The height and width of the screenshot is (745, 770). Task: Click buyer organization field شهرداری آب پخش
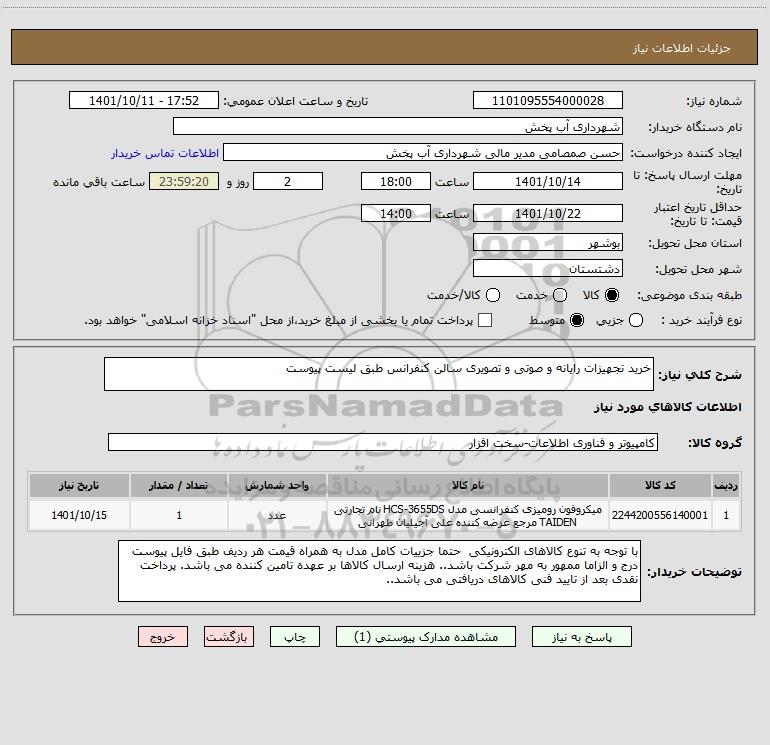pyautogui.click(x=398, y=126)
